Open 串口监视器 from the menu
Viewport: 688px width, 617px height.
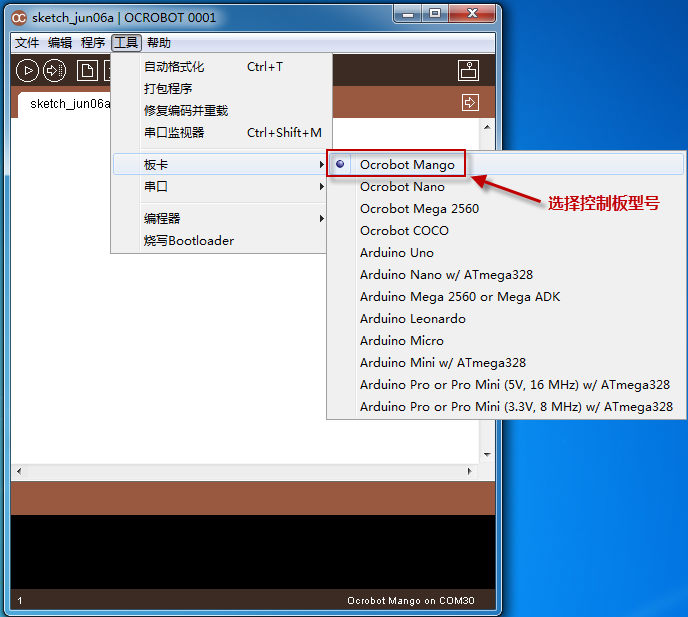pos(222,133)
